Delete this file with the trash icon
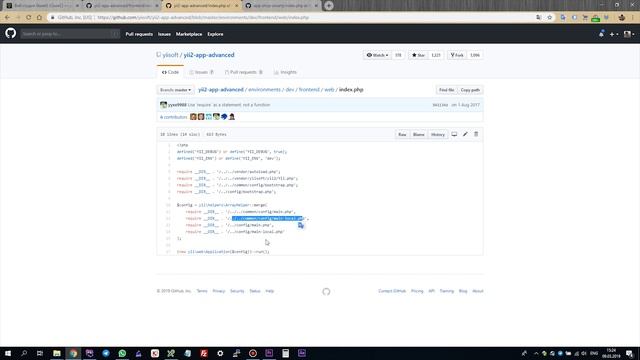Viewport: 640px width, 360px height. coord(476,134)
